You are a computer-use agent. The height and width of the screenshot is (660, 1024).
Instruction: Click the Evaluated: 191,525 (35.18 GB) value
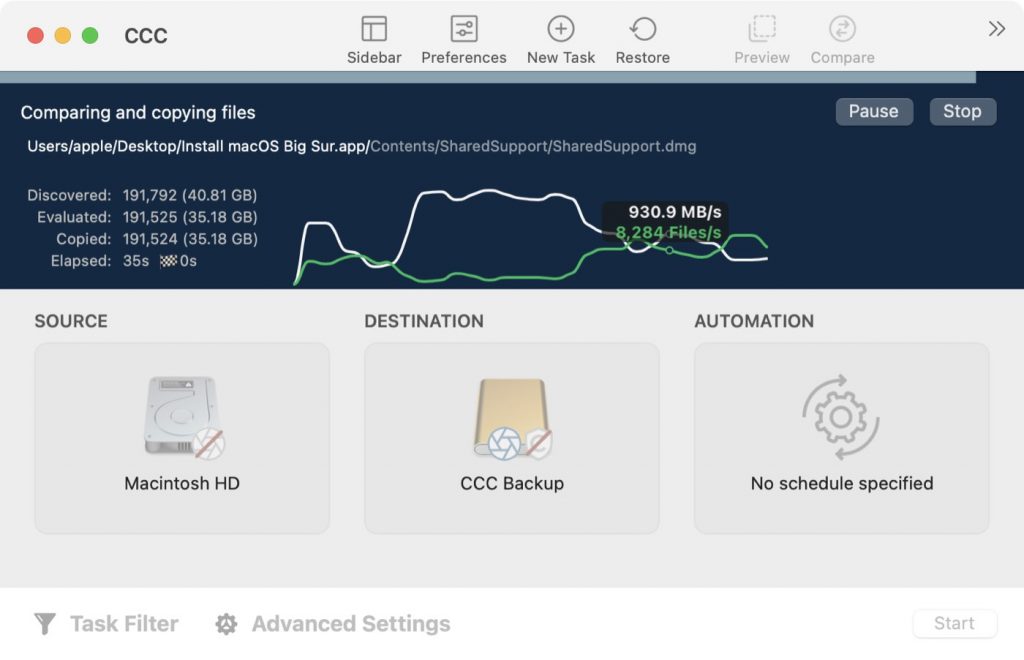[190, 217]
